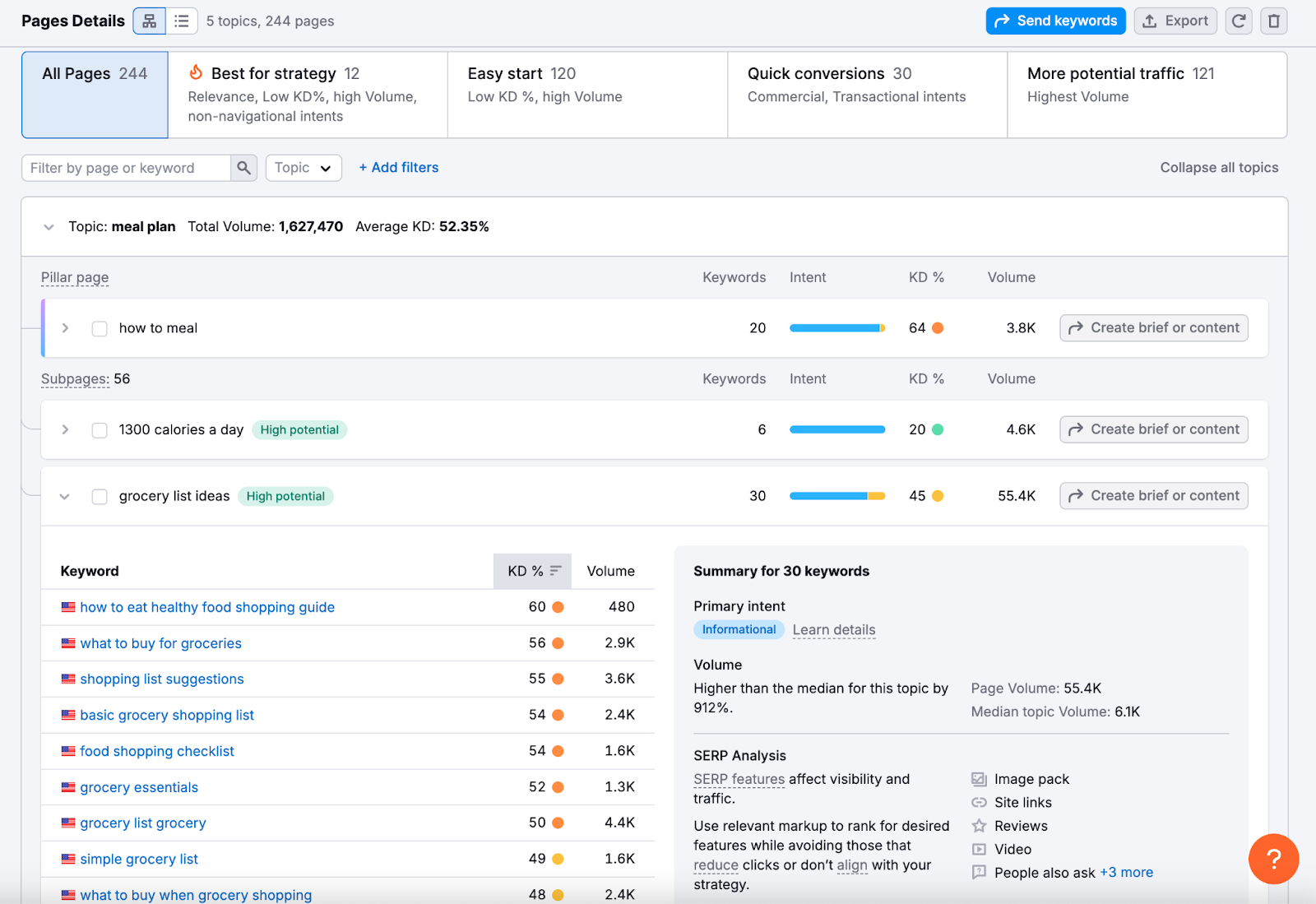This screenshot has width=1316, height=904.
Task: Click the trash delete icon
Action: (x=1273, y=21)
